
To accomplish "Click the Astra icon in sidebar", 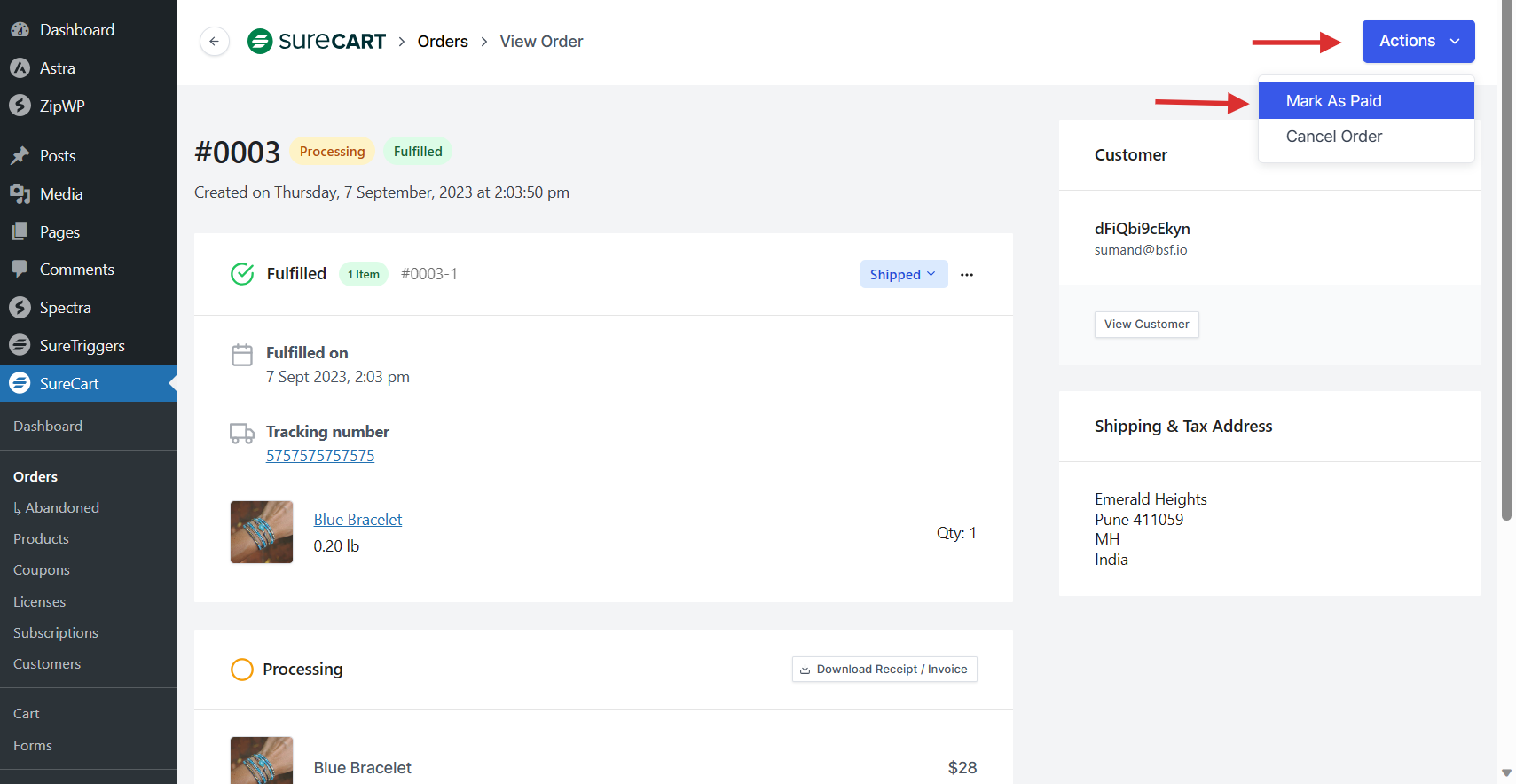I will [x=20, y=68].
